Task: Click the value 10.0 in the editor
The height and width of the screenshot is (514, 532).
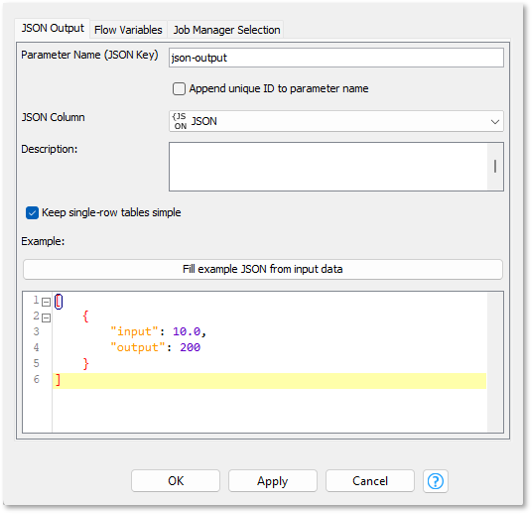Action: 187,331
